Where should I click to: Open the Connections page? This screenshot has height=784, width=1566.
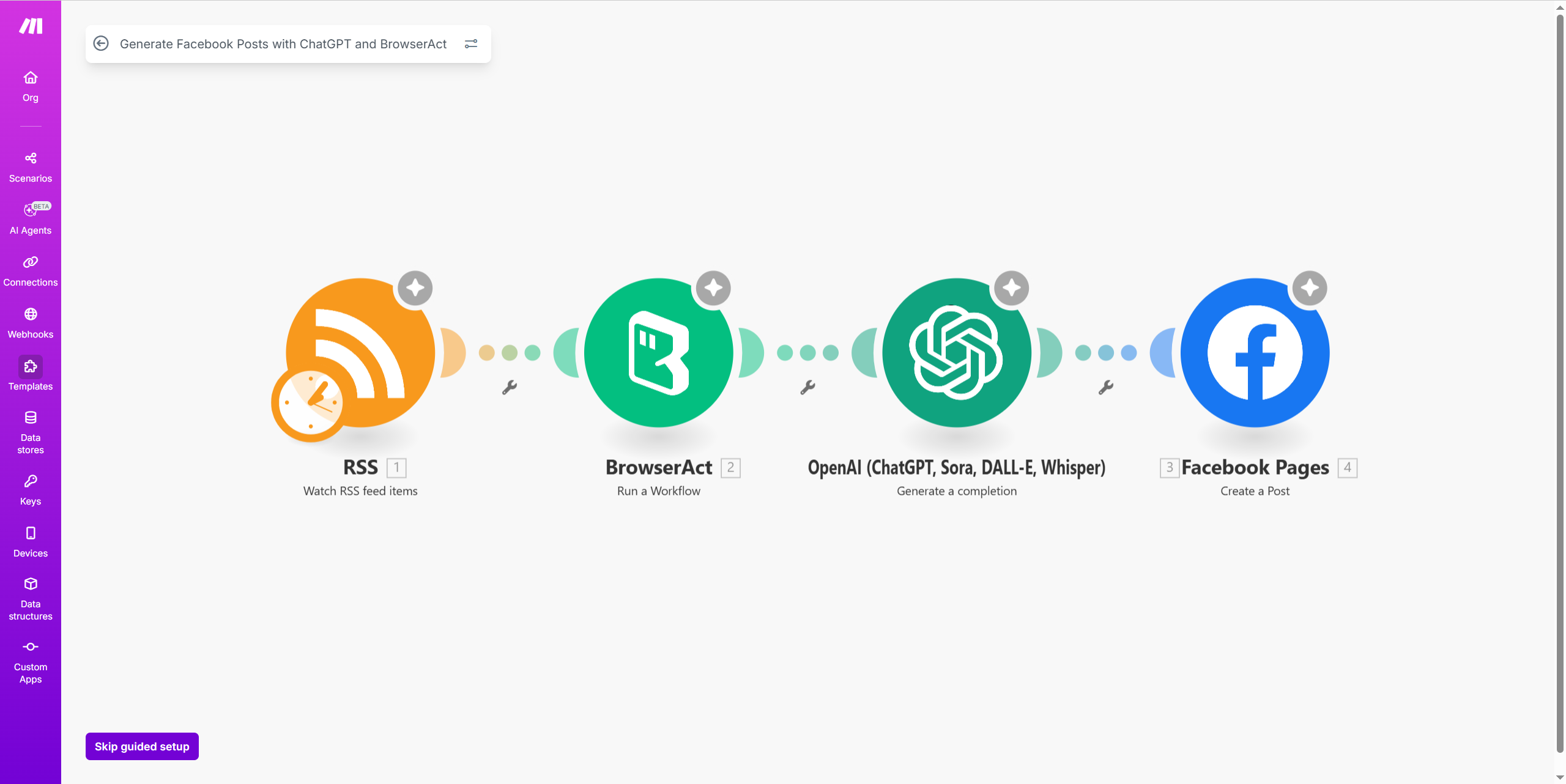click(31, 271)
